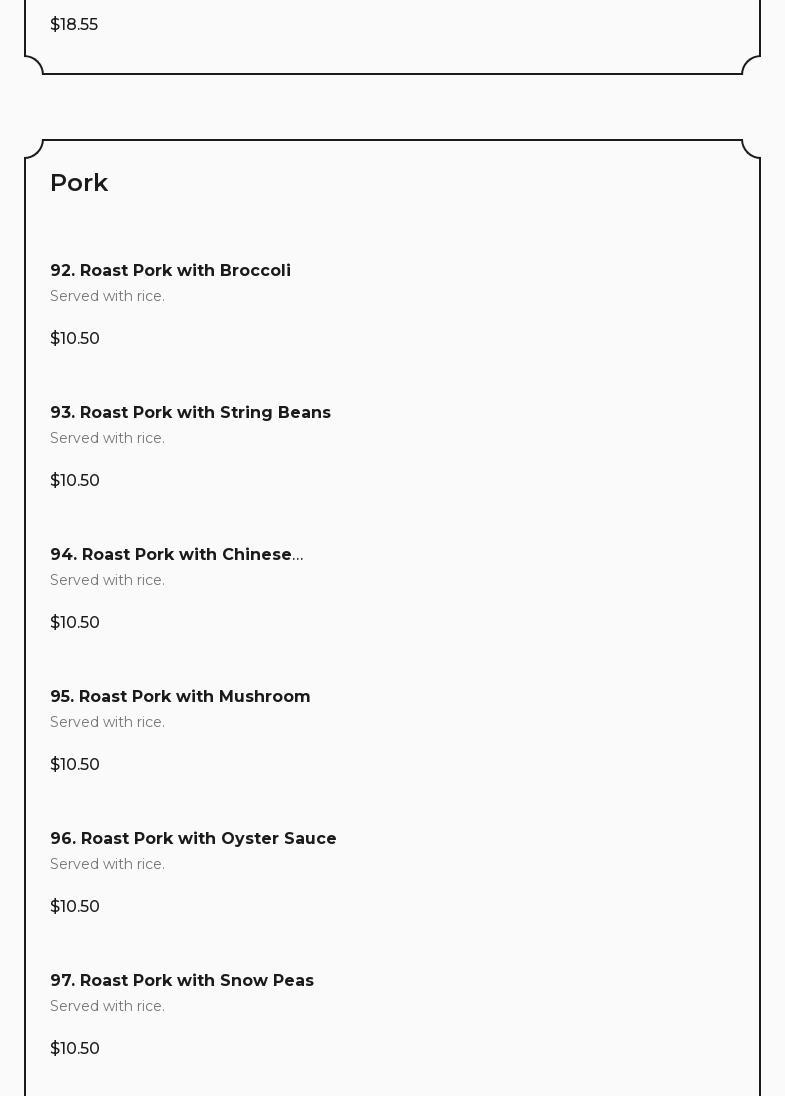This screenshot has width=785, height=1096.
Task: Choose 95. Roast Pork with Mushroom
Action: pyautogui.click(x=180, y=696)
